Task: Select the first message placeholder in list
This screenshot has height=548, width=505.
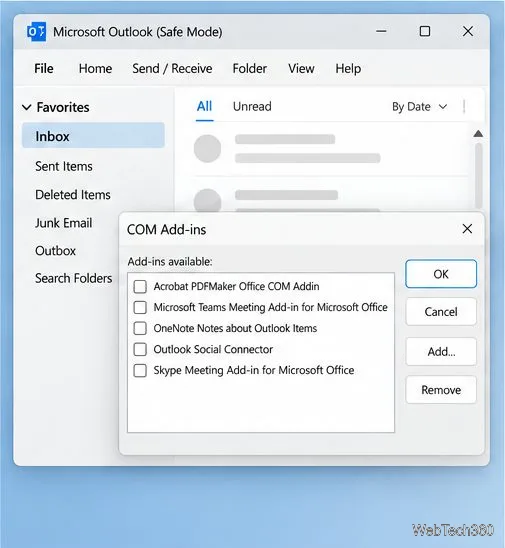Action: 330,149
